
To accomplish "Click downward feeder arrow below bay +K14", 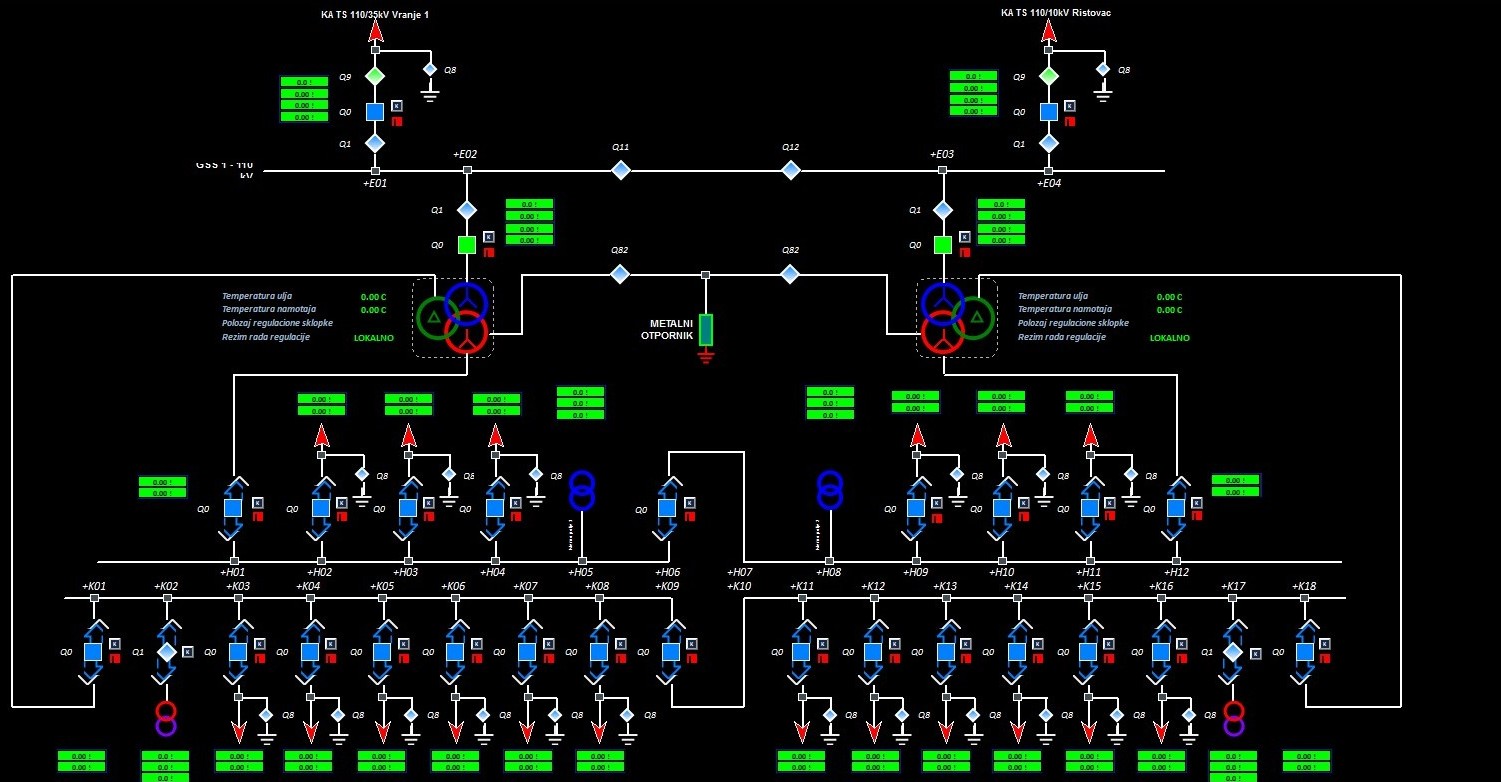I will click(1018, 730).
